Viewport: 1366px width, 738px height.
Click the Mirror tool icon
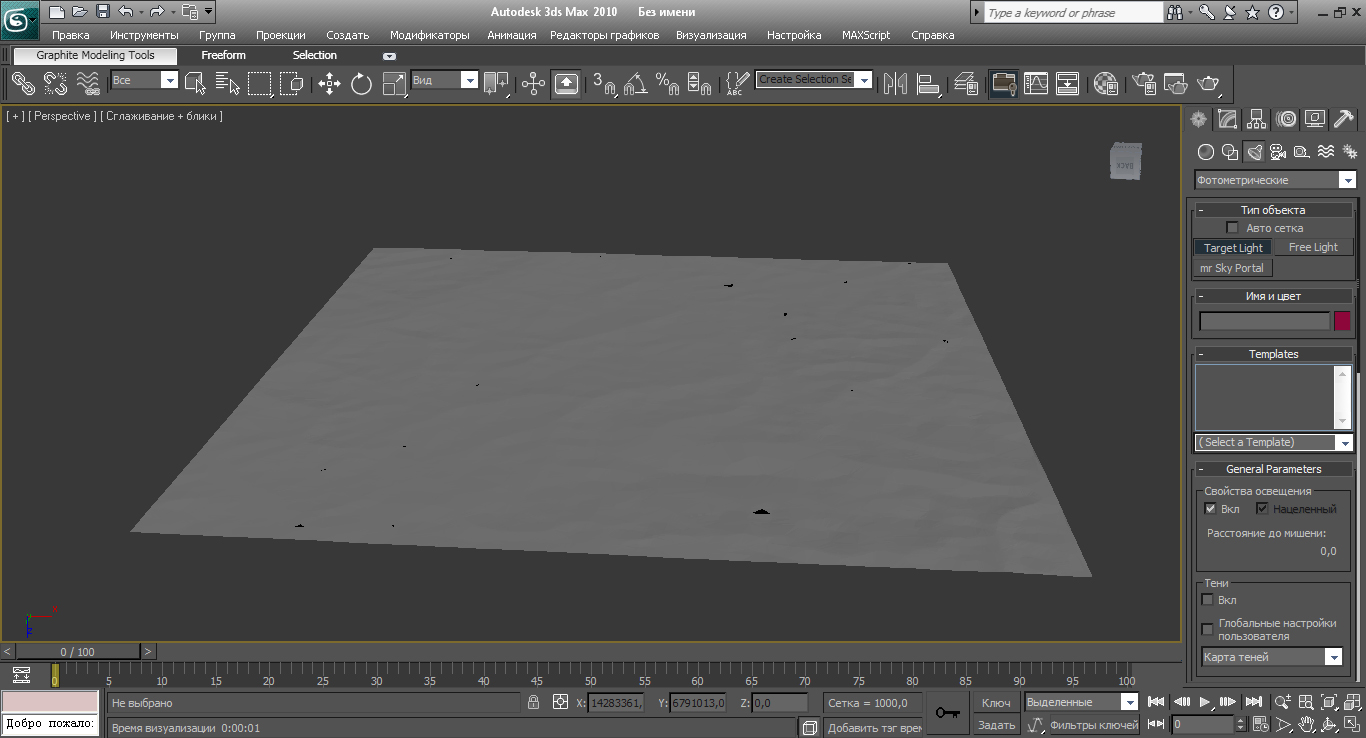click(x=894, y=84)
